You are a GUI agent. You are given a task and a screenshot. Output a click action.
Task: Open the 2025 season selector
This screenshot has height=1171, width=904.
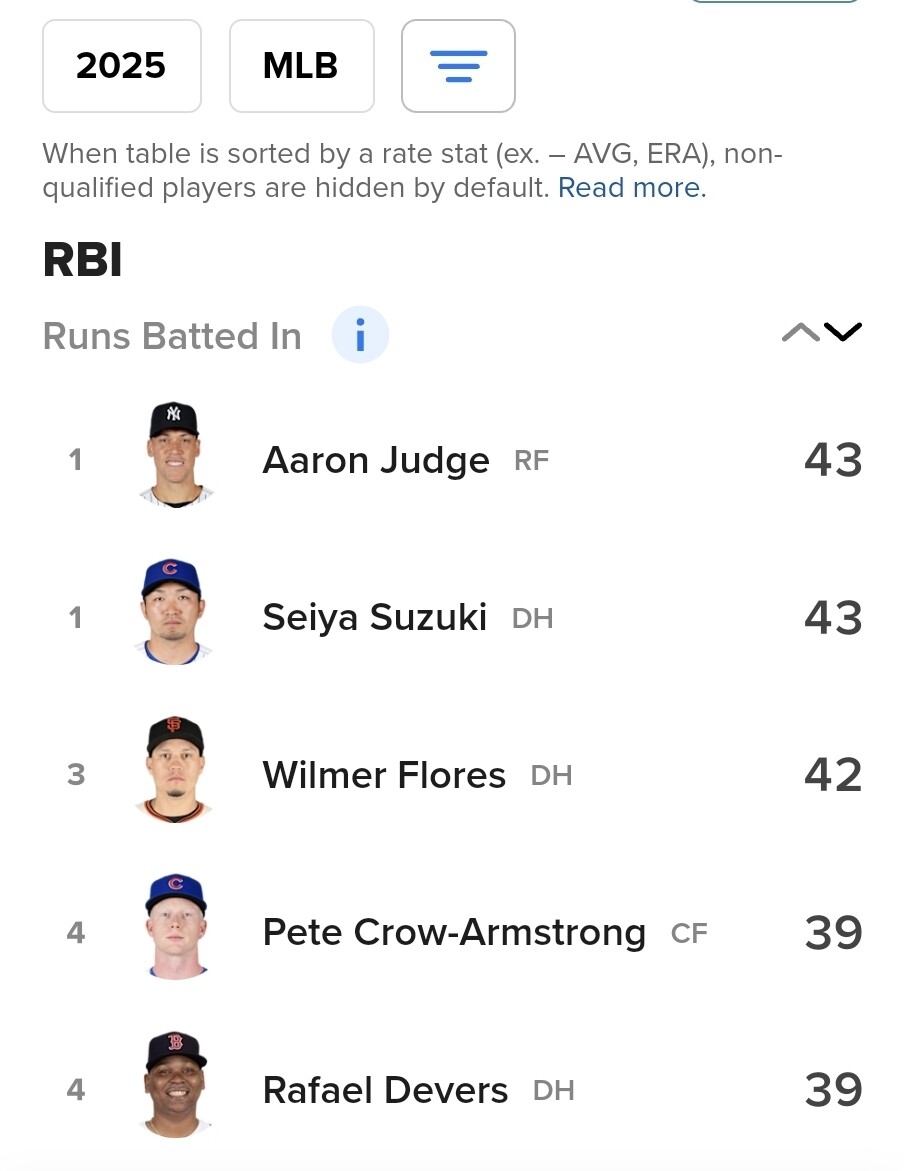122,66
